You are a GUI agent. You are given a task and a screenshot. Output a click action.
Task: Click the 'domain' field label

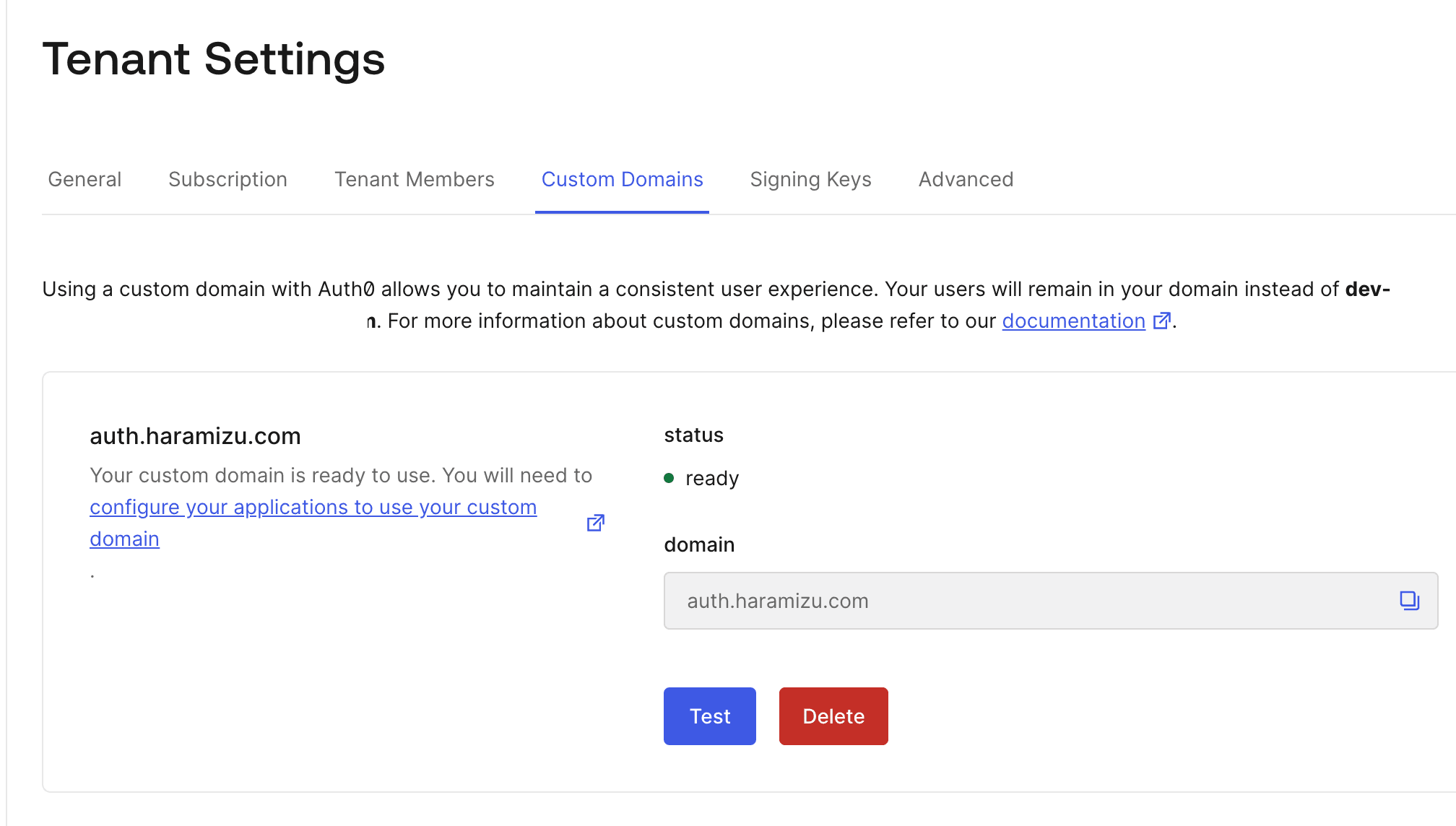699,544
